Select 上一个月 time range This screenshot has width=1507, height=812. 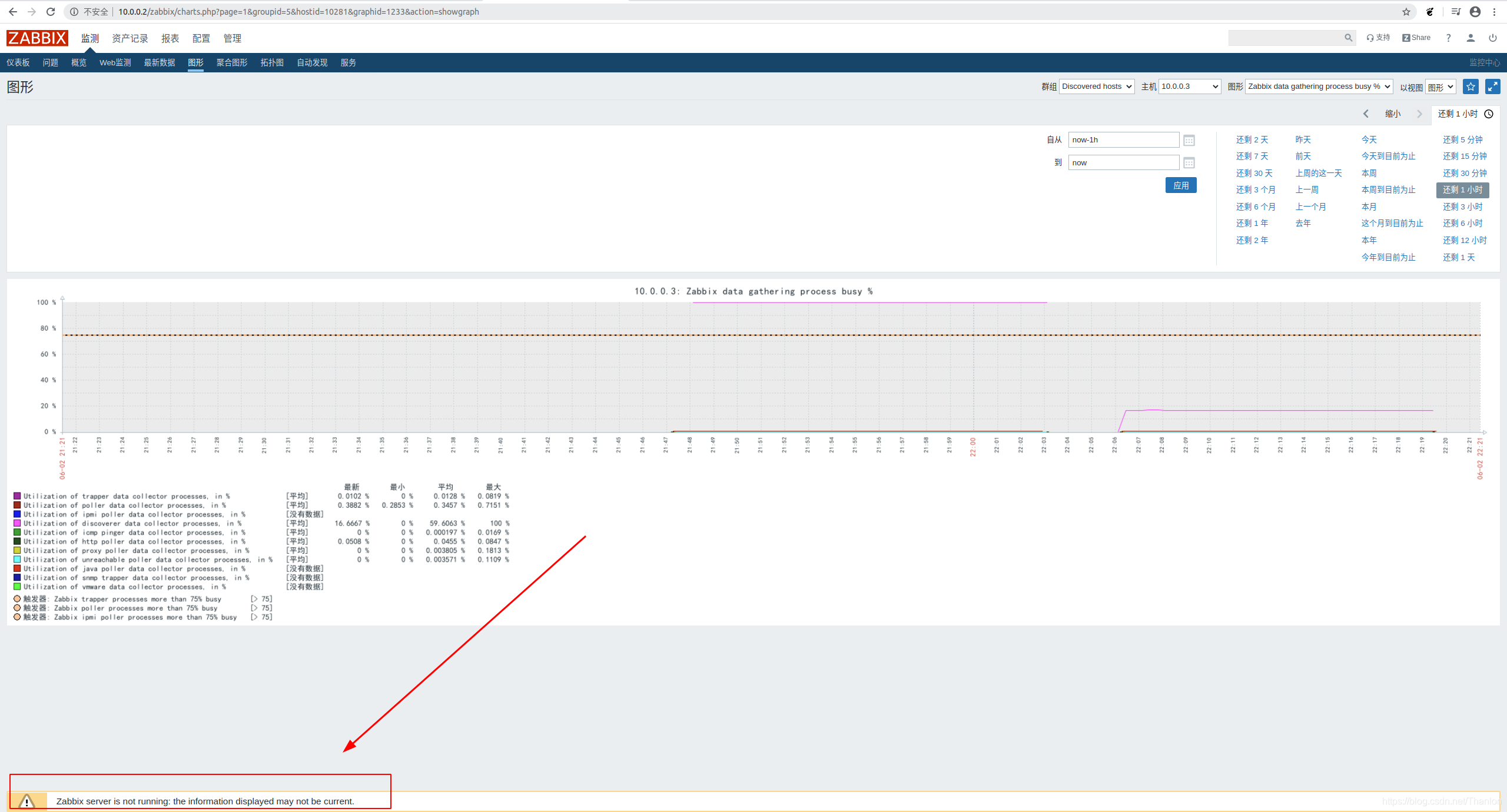coord(1311,207)
